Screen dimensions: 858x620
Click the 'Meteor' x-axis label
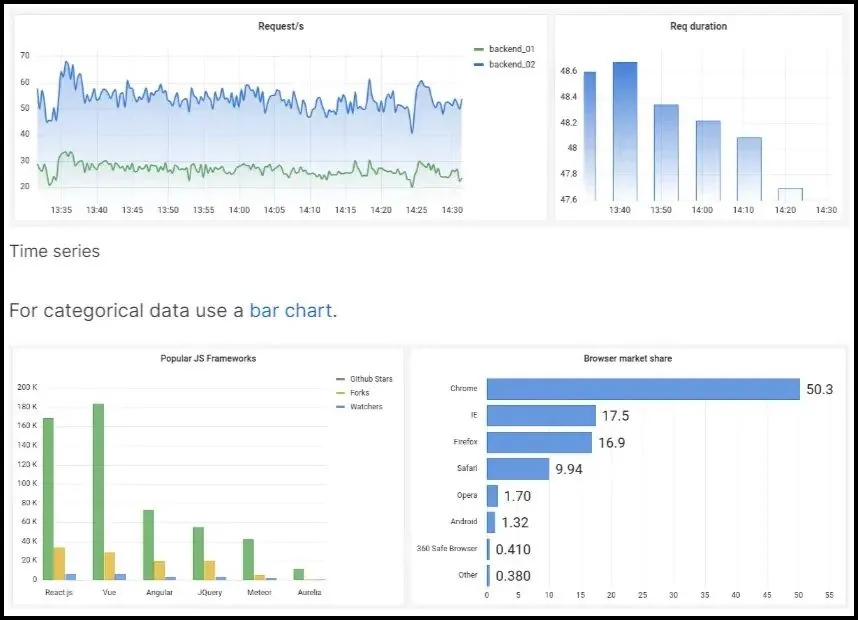click(x=259, y=592)
